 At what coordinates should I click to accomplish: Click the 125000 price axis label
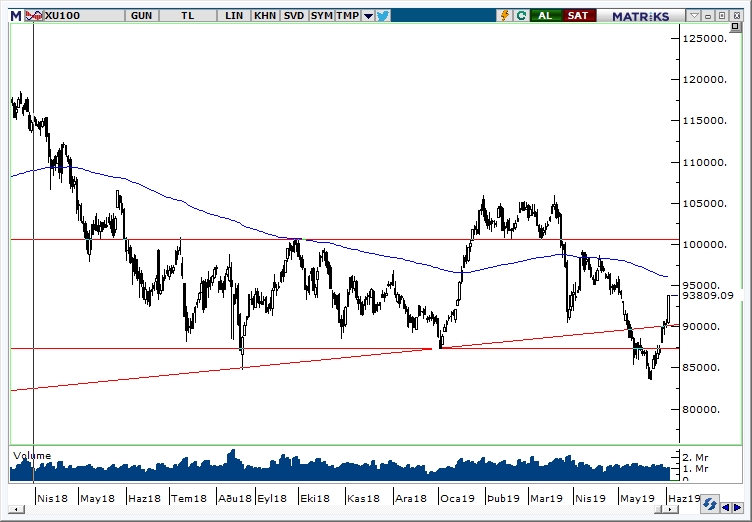click(x=705, y=38)
